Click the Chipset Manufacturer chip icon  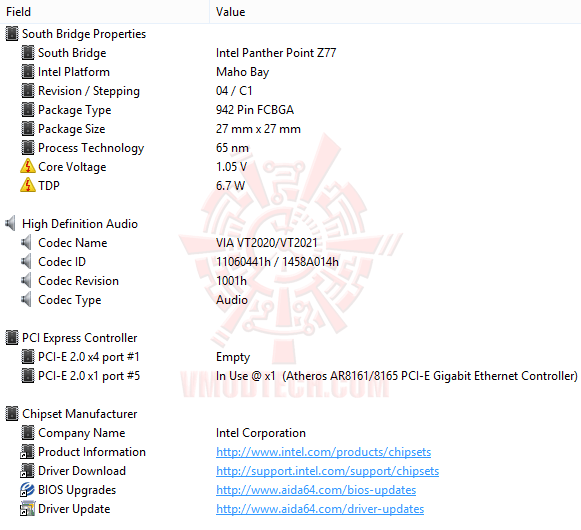click(x=11, y=414)
